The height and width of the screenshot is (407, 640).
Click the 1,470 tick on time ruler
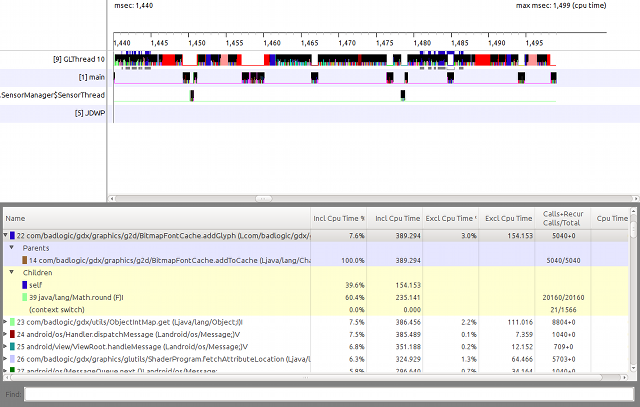(347, 42)
